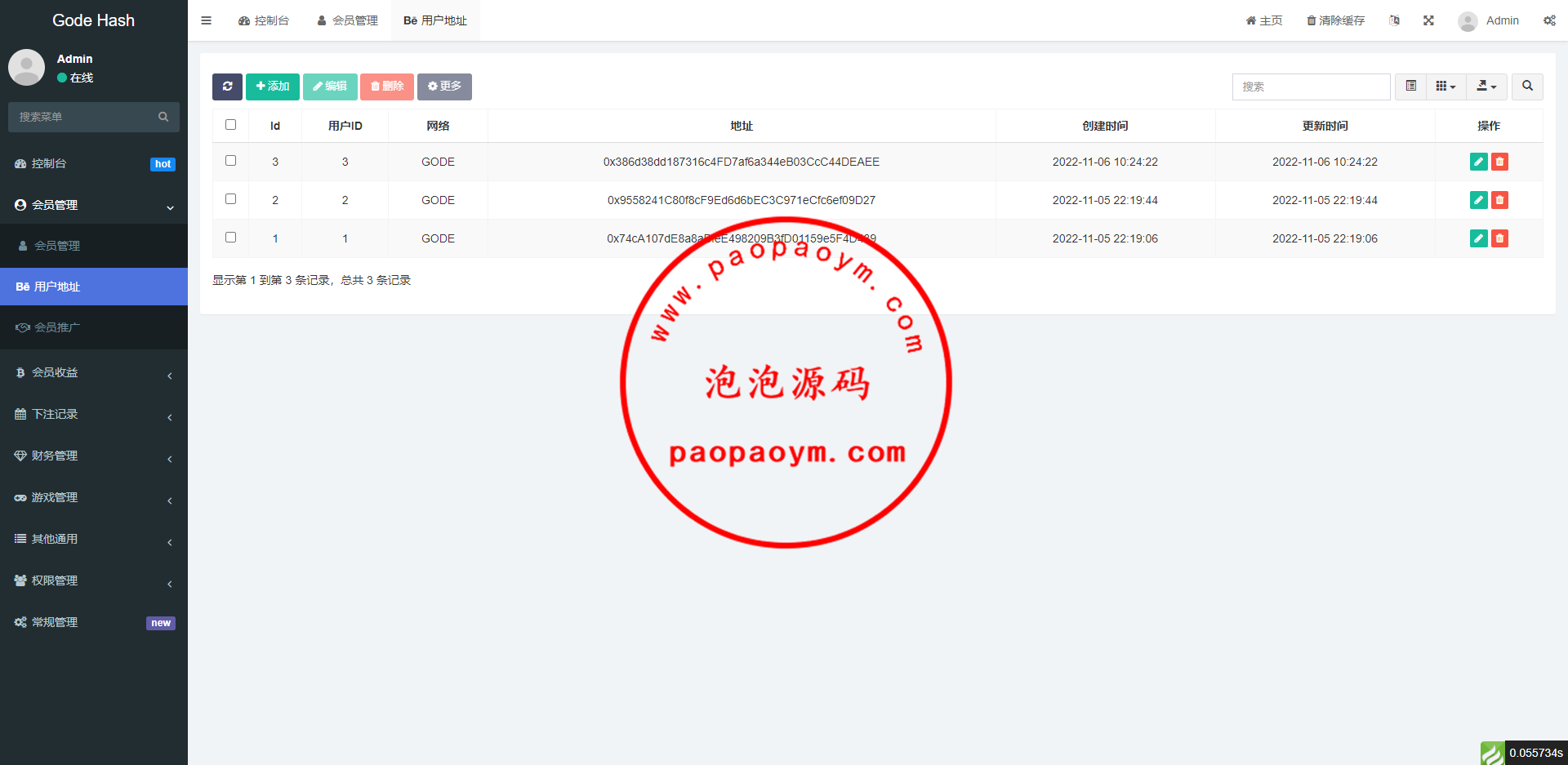Toggle card/list view icon
This screenshot has height=765, width=1568.
pos(1410,87)
